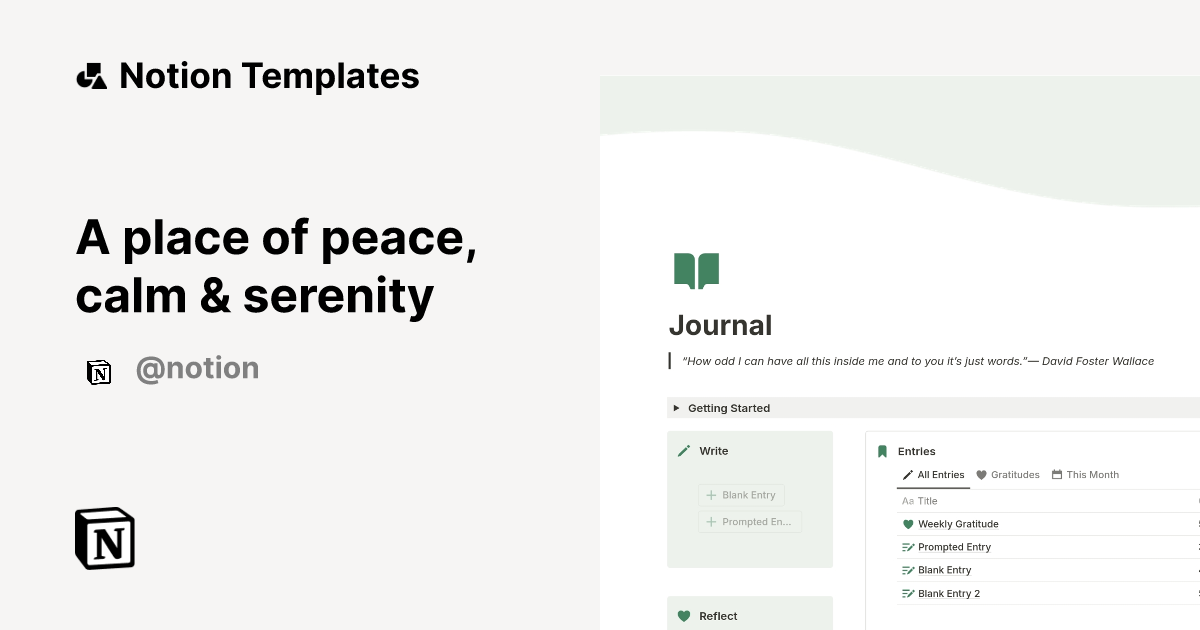Screen dimensions: 1200x630
Task: Select the pencil icon next to Write
Action: pyautogui.click(x=685, y=451)
